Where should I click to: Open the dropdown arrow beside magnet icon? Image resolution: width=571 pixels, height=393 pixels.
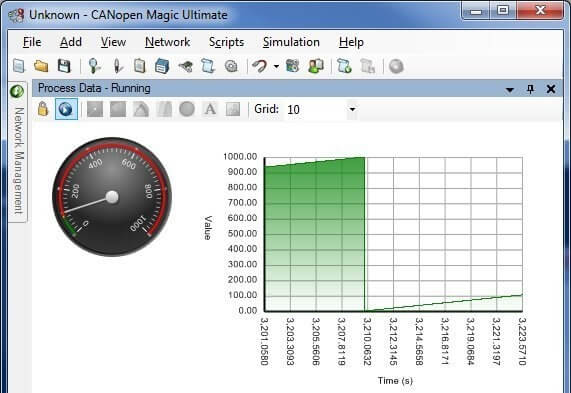click(x=276, y=67)
